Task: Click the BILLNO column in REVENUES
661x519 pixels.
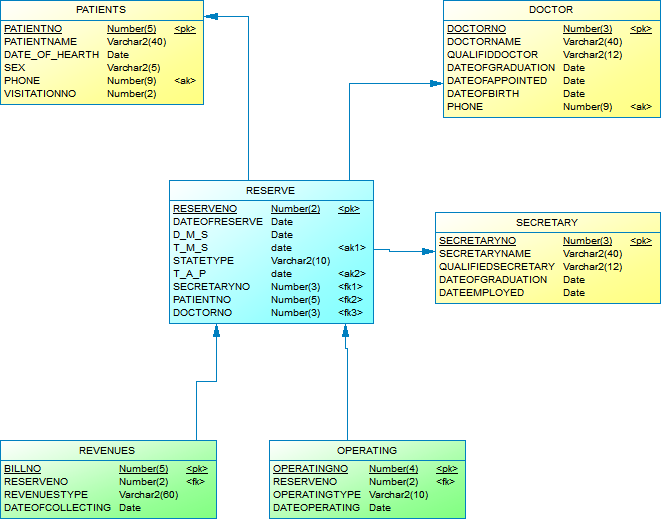Action: [x=22, y=469]
